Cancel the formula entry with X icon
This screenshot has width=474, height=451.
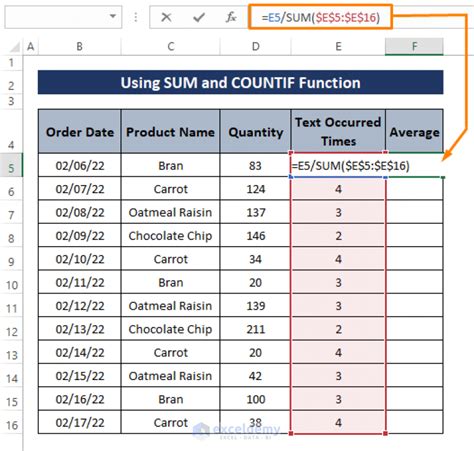point(166,17)
